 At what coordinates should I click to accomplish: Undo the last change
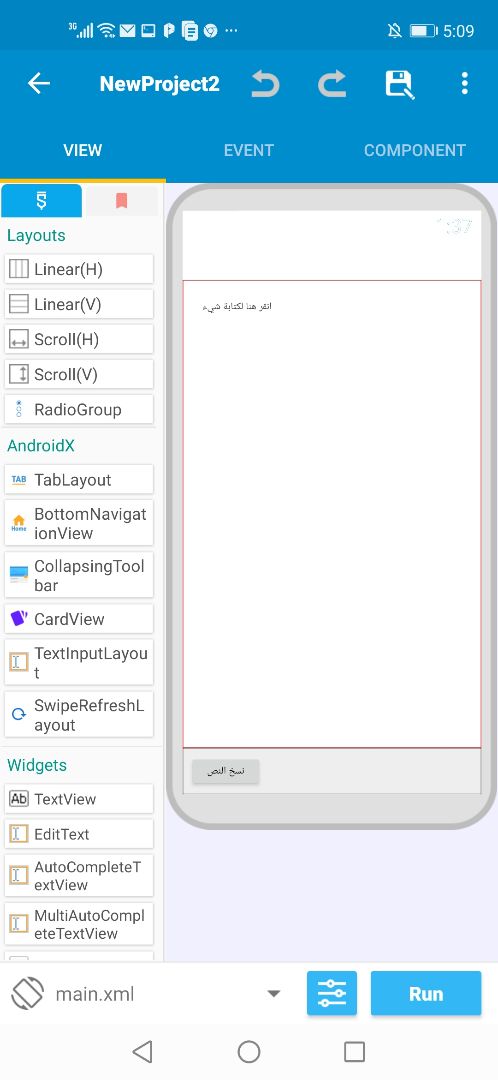(265, 84)
